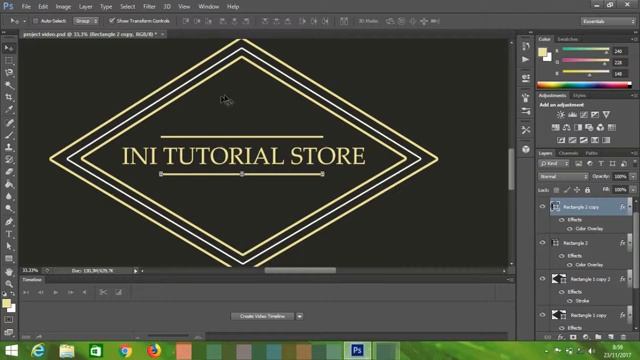Image resolution: width=640 pixels, height=360 pixels.
Task: Select the Hand tool
Action: tap(9, 271)
